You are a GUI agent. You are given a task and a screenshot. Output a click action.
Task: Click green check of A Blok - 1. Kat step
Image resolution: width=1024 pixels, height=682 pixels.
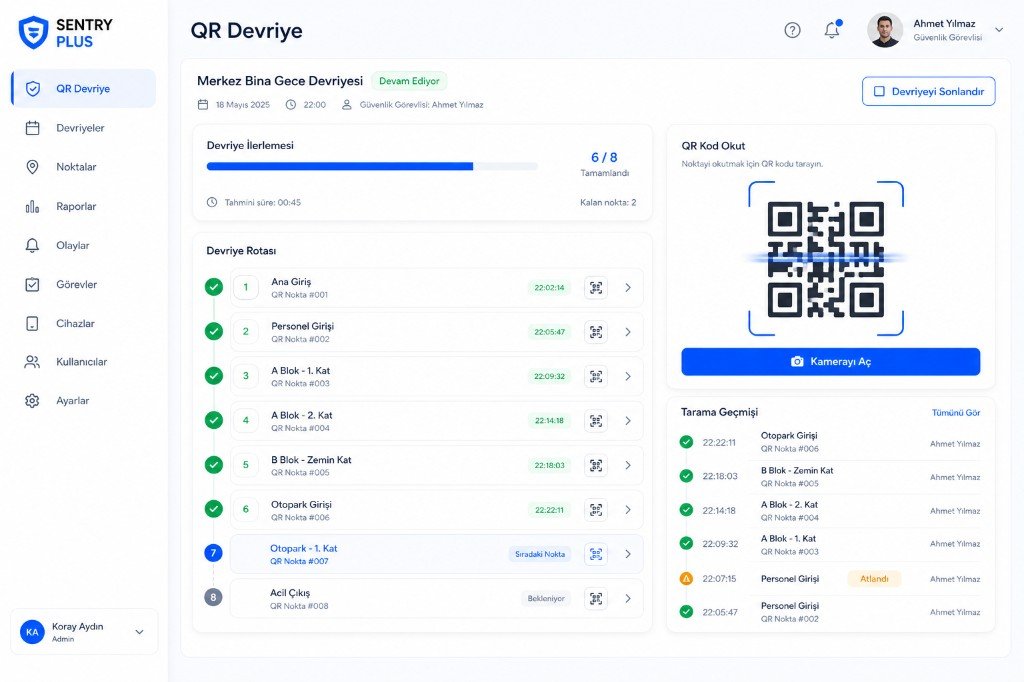point(214,376)
